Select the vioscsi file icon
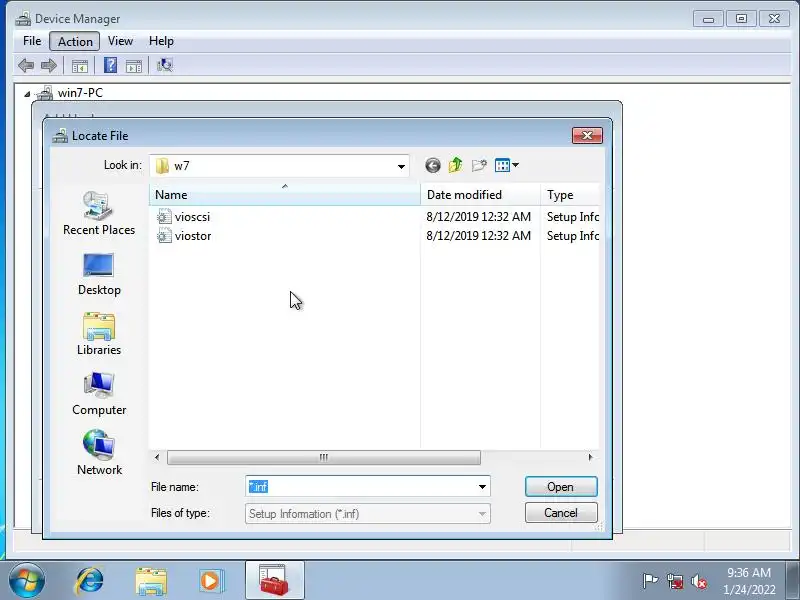Image resolution: width=800 pixels, height=600 pixels. click(x=164, y=216)
